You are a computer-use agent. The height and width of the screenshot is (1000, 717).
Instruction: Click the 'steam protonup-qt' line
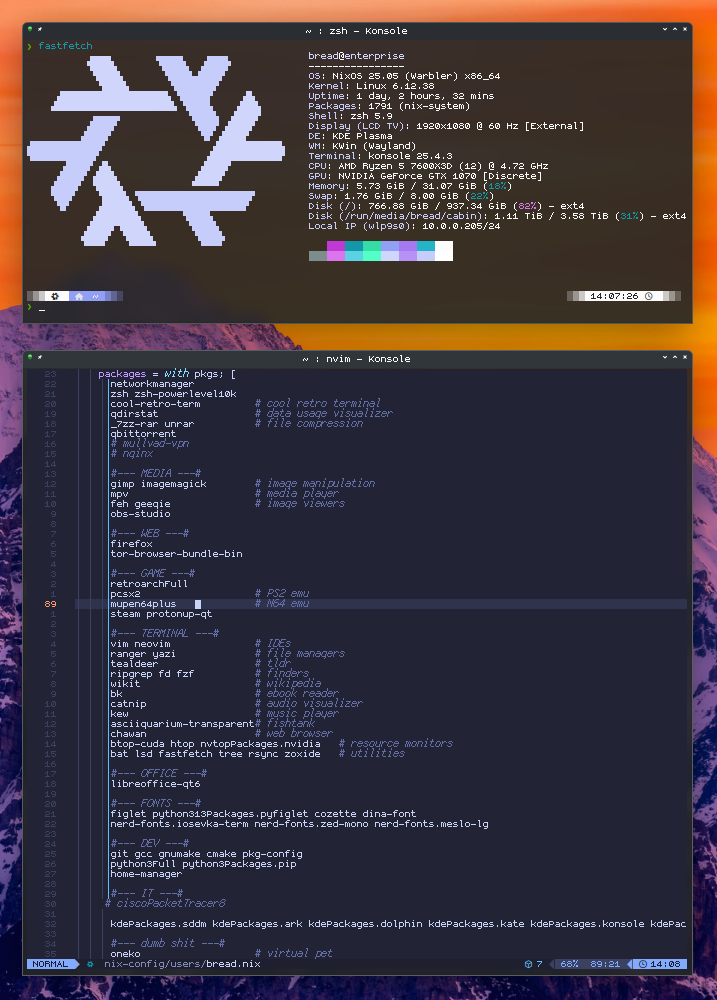coord(161,614)
